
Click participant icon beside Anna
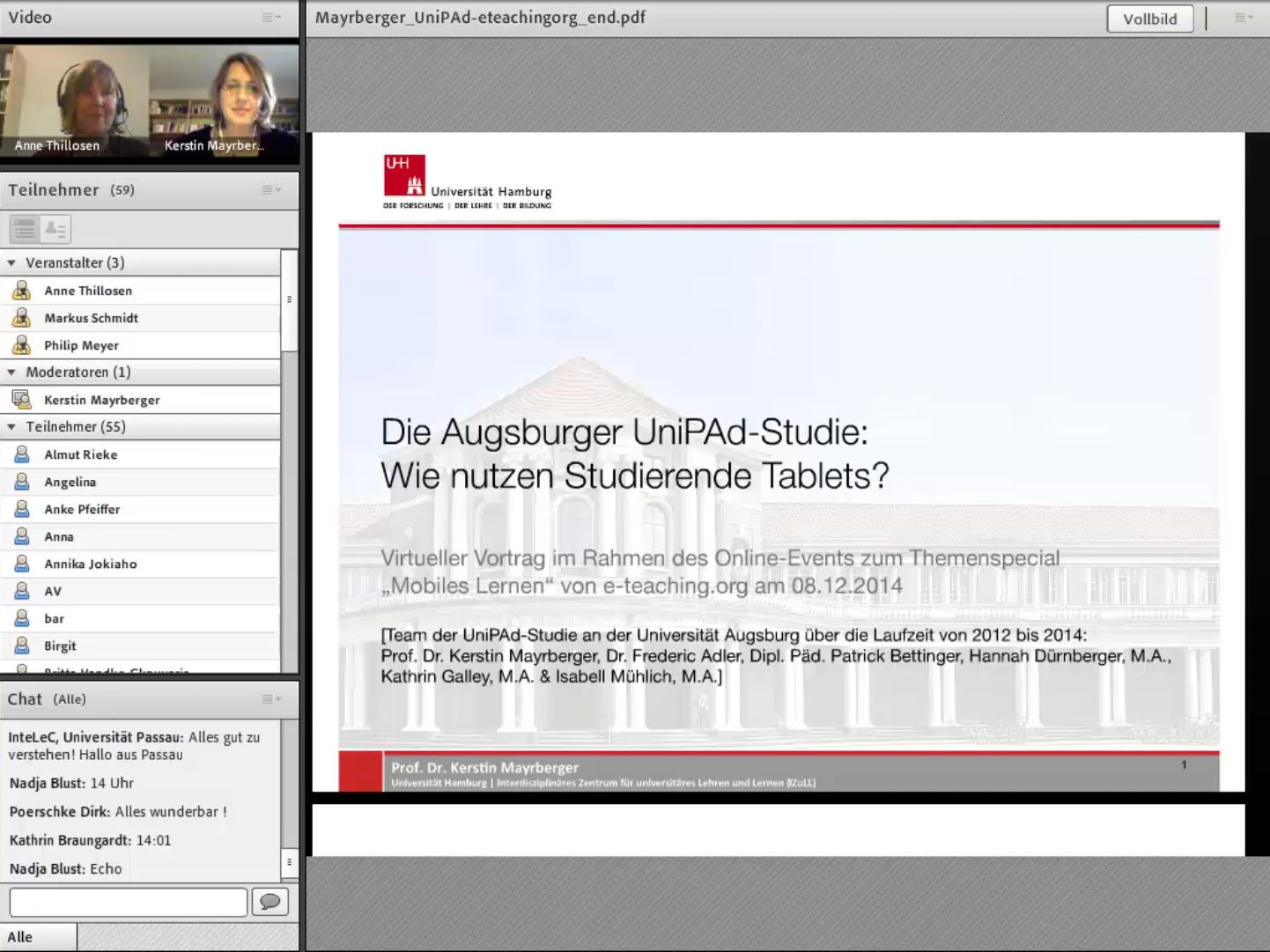22,536
